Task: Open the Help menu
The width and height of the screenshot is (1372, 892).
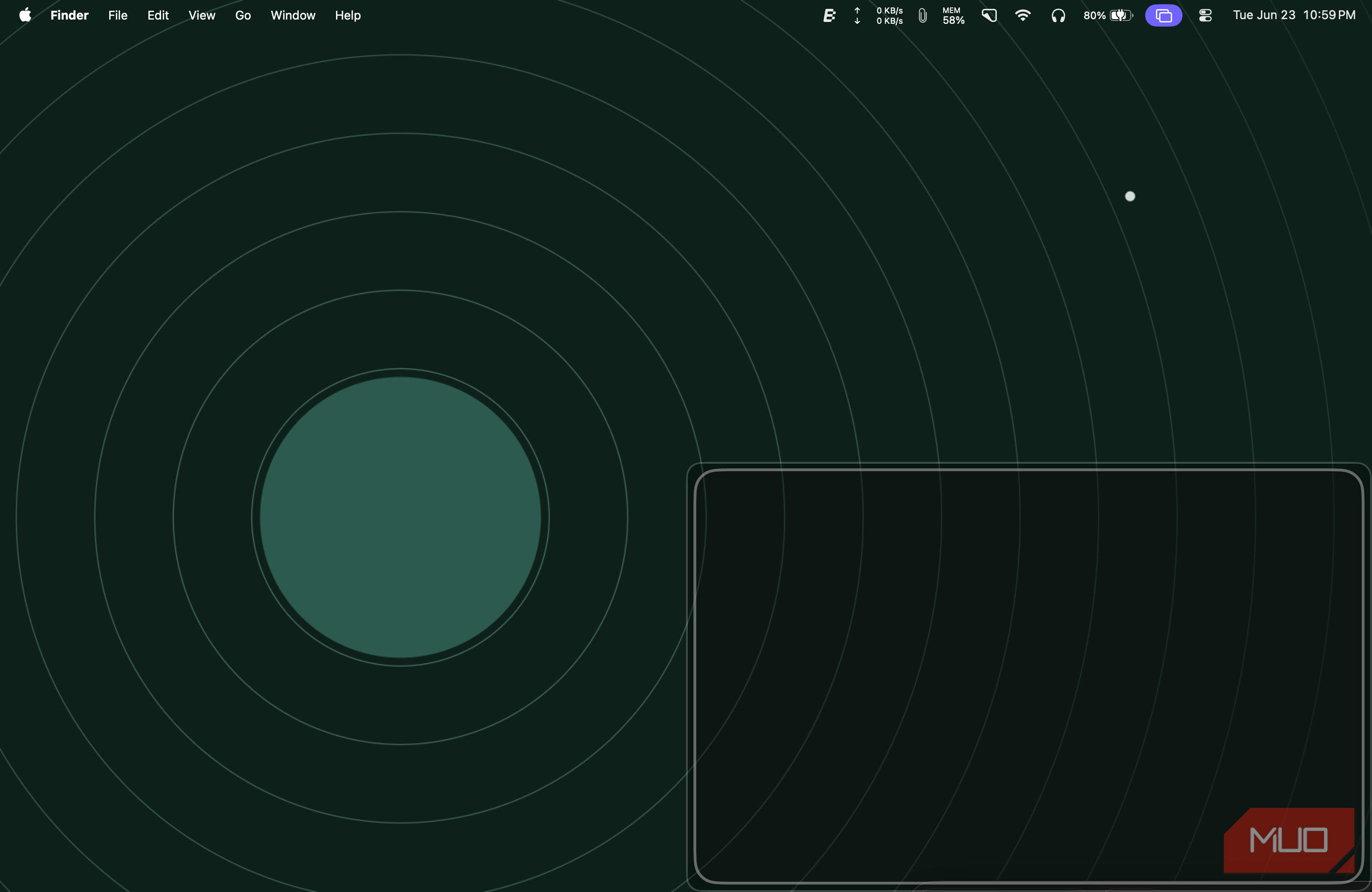Action: point(348,15)
